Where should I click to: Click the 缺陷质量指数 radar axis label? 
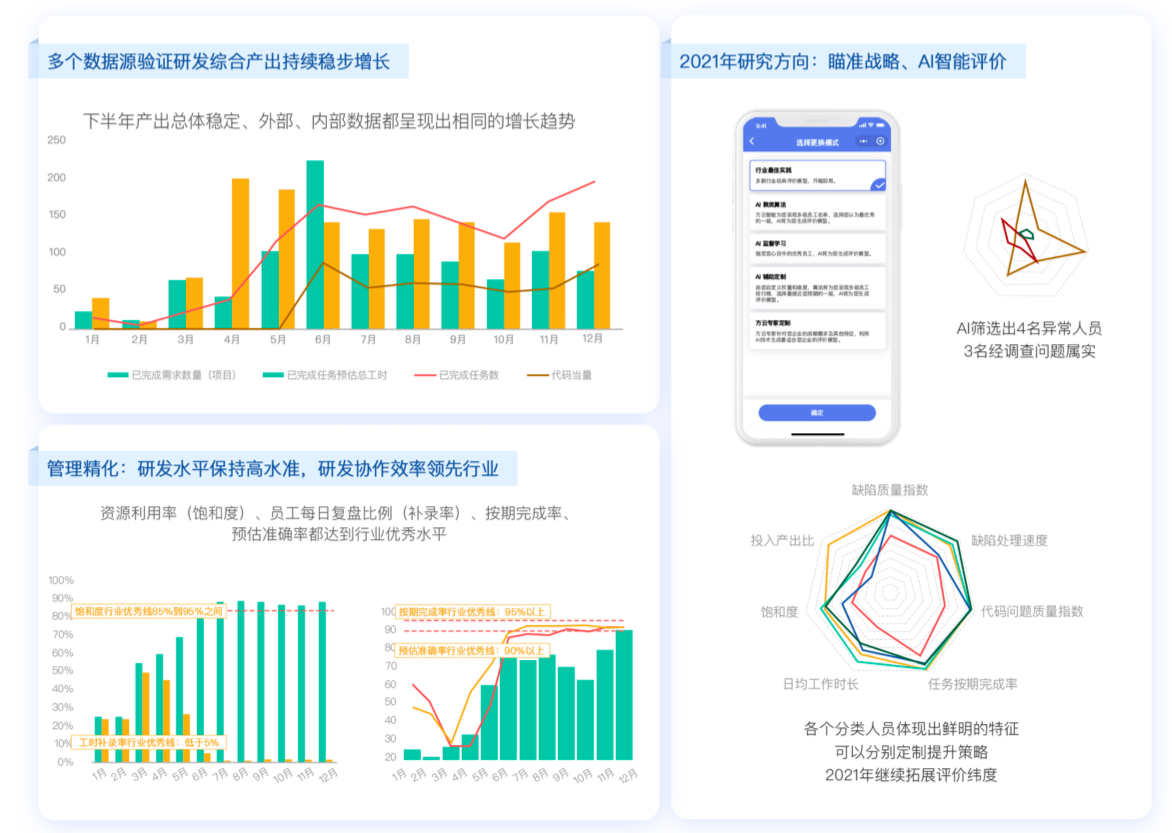point(890,490)
